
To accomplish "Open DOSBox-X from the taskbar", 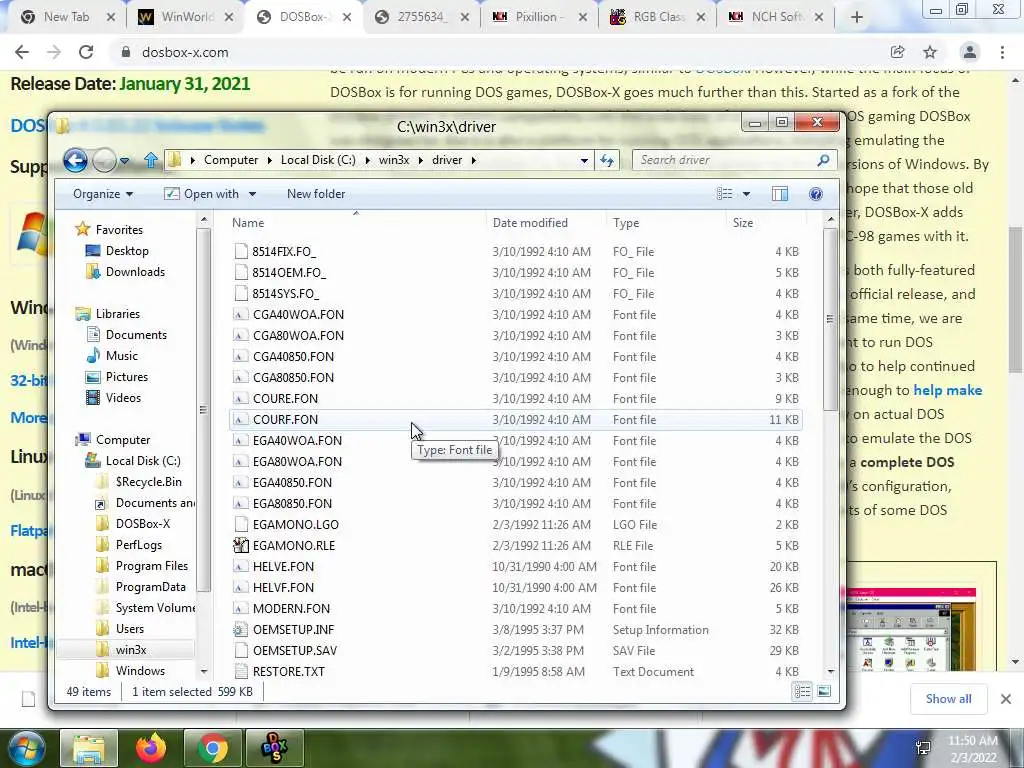I will (x=274, y=748).
